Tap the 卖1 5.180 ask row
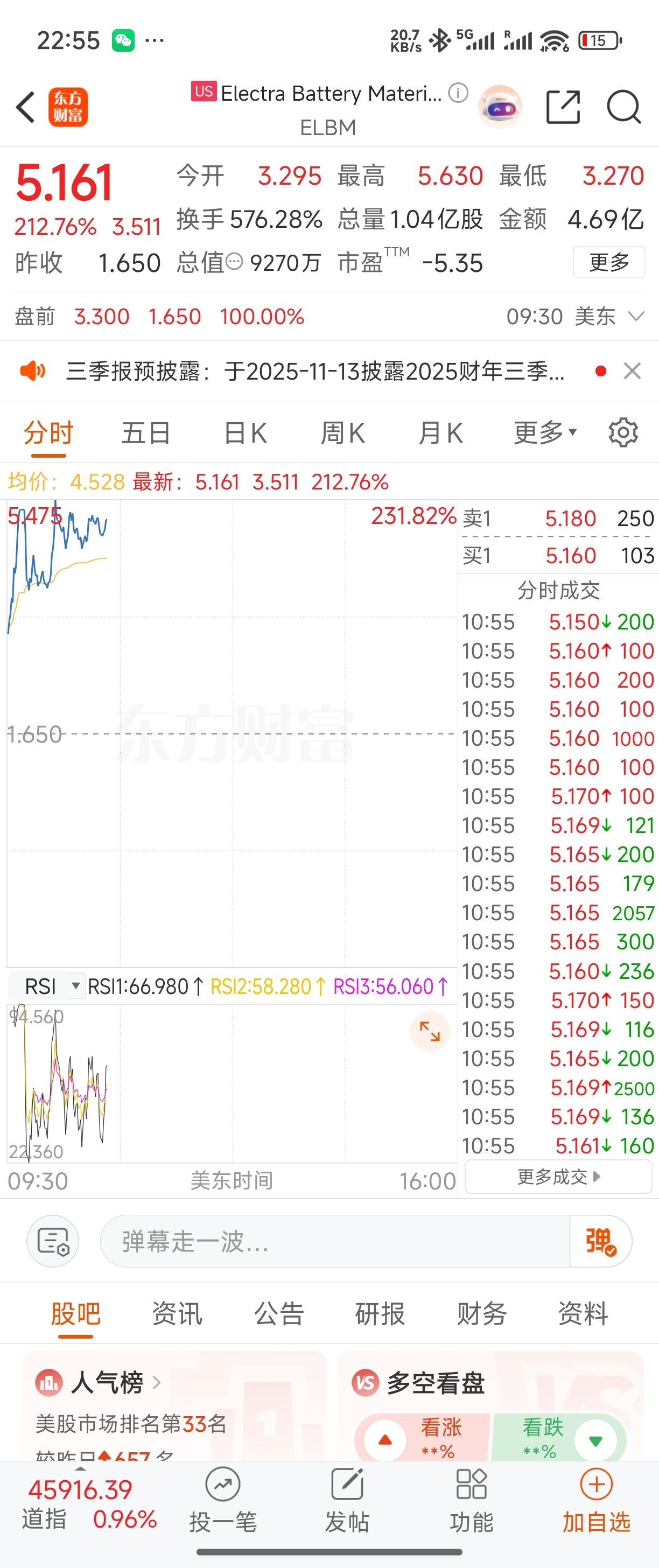659x1568 pixels. pyautogui.click(x=558, y=518)
